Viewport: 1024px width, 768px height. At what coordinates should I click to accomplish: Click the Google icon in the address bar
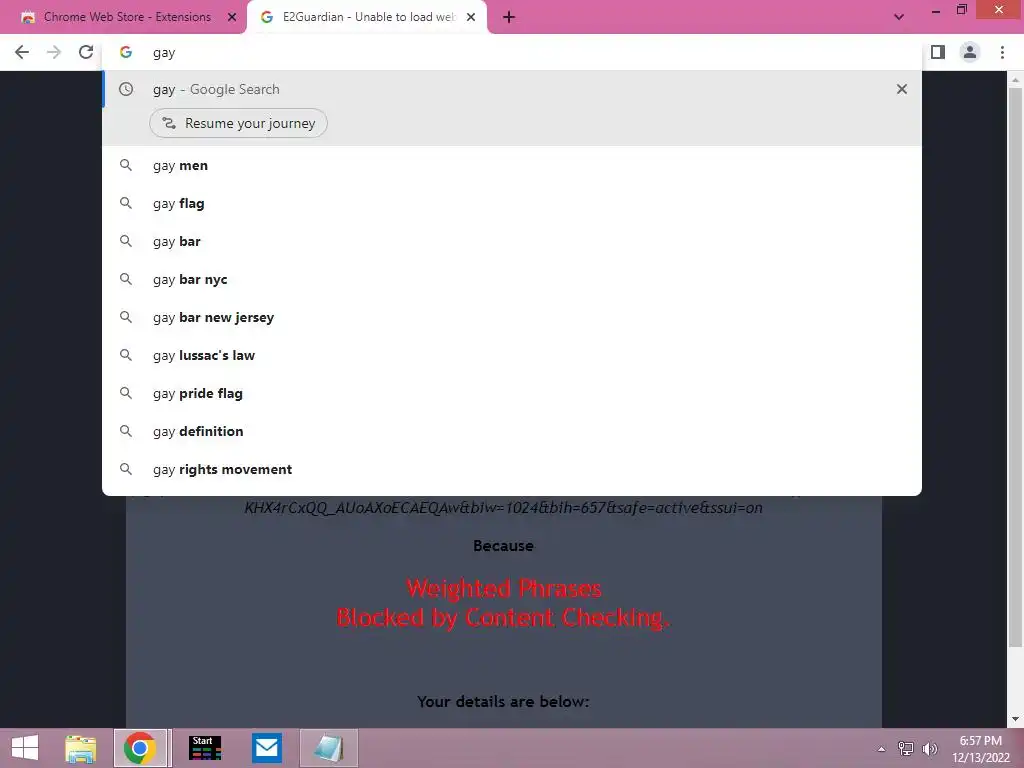tap(126, 52)
